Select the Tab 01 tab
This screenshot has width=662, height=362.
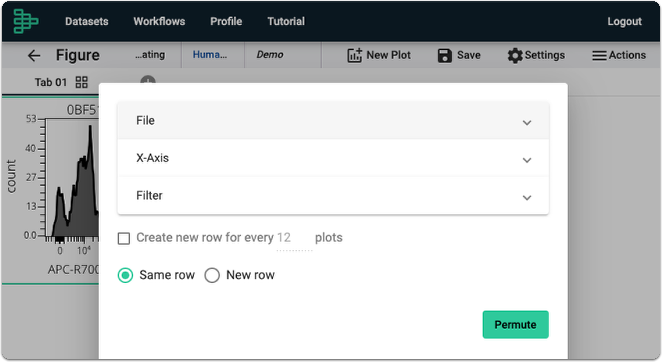click(51, 82)
